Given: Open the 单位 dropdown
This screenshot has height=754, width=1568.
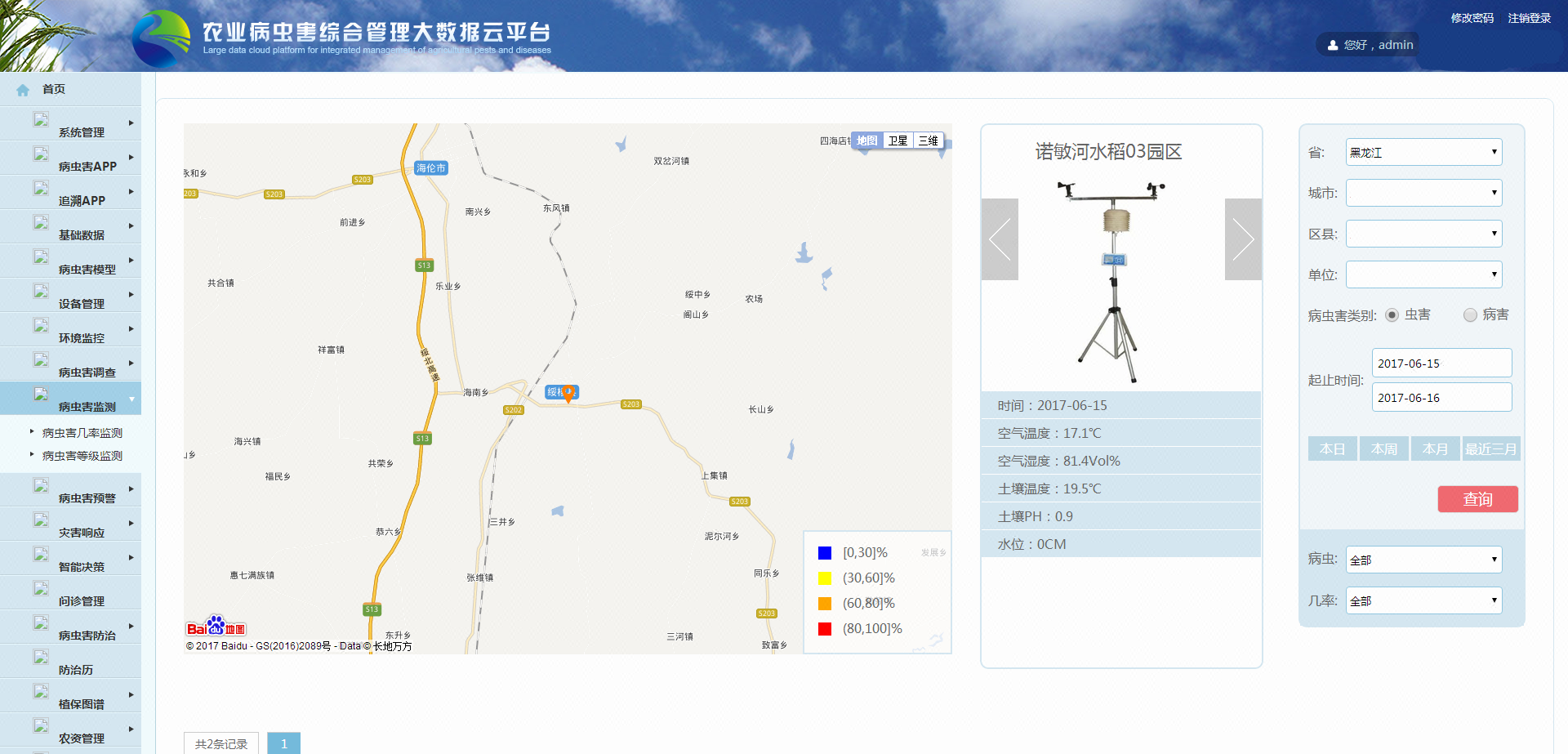Looking at the screenshot, I should tap(1423, 274).
